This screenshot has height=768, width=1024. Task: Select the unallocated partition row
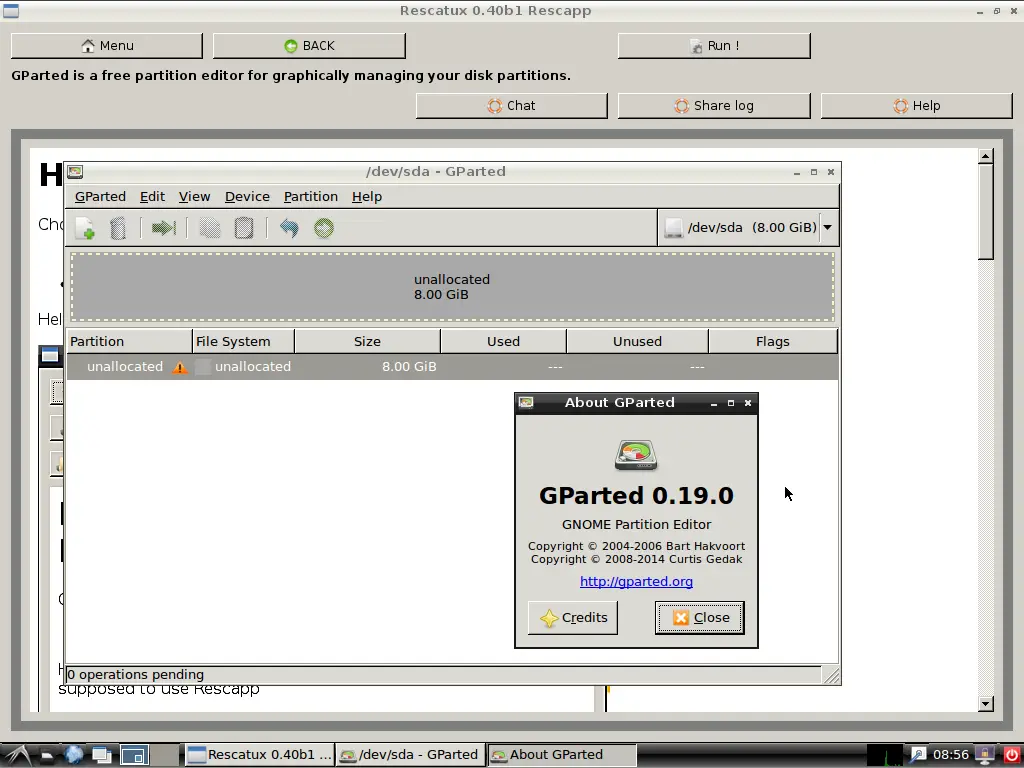tap(452, 367)
